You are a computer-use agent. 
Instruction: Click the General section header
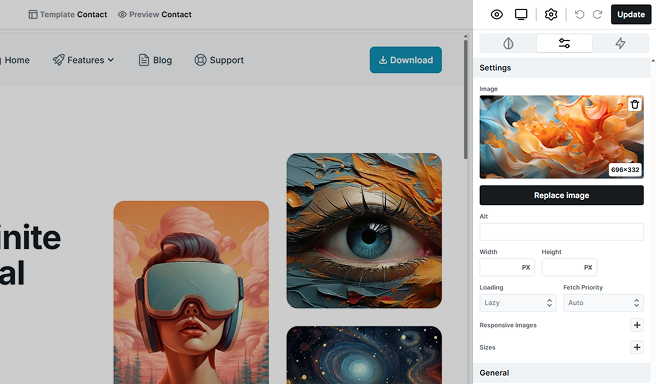[562, 373]
